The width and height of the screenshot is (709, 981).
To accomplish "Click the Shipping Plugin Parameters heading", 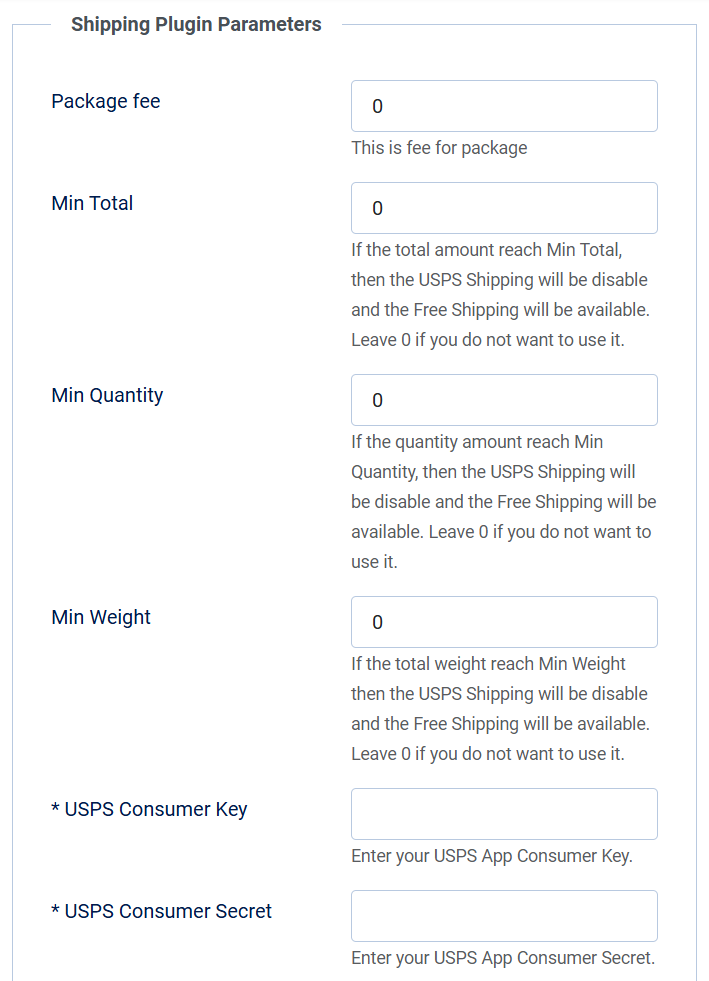I will pos(196,24).
